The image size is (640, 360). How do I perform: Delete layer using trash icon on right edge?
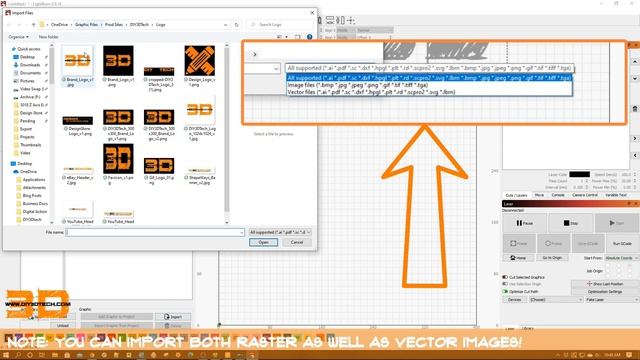pos(635,109)
